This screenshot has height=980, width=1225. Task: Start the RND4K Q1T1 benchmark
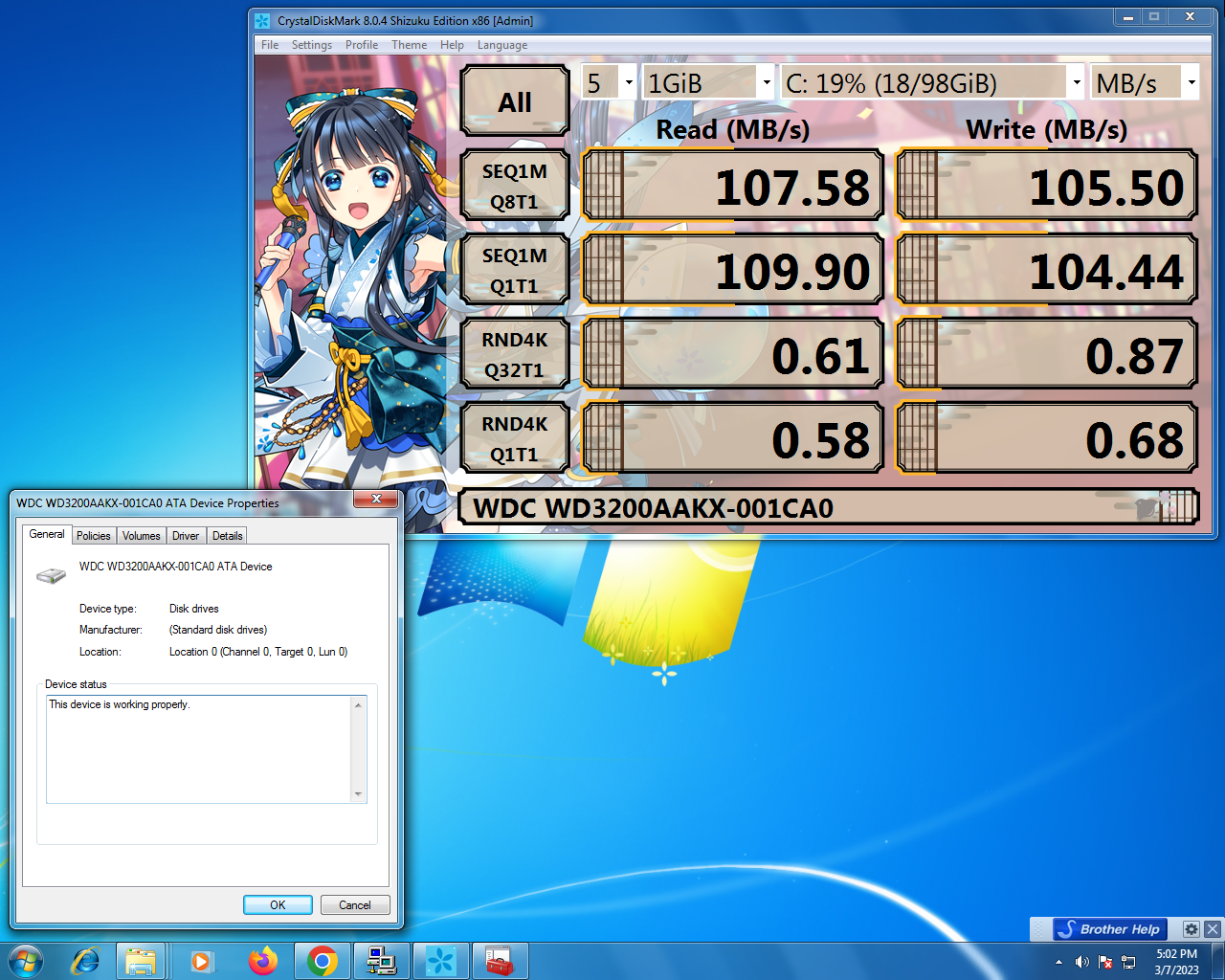pos(515,438)
